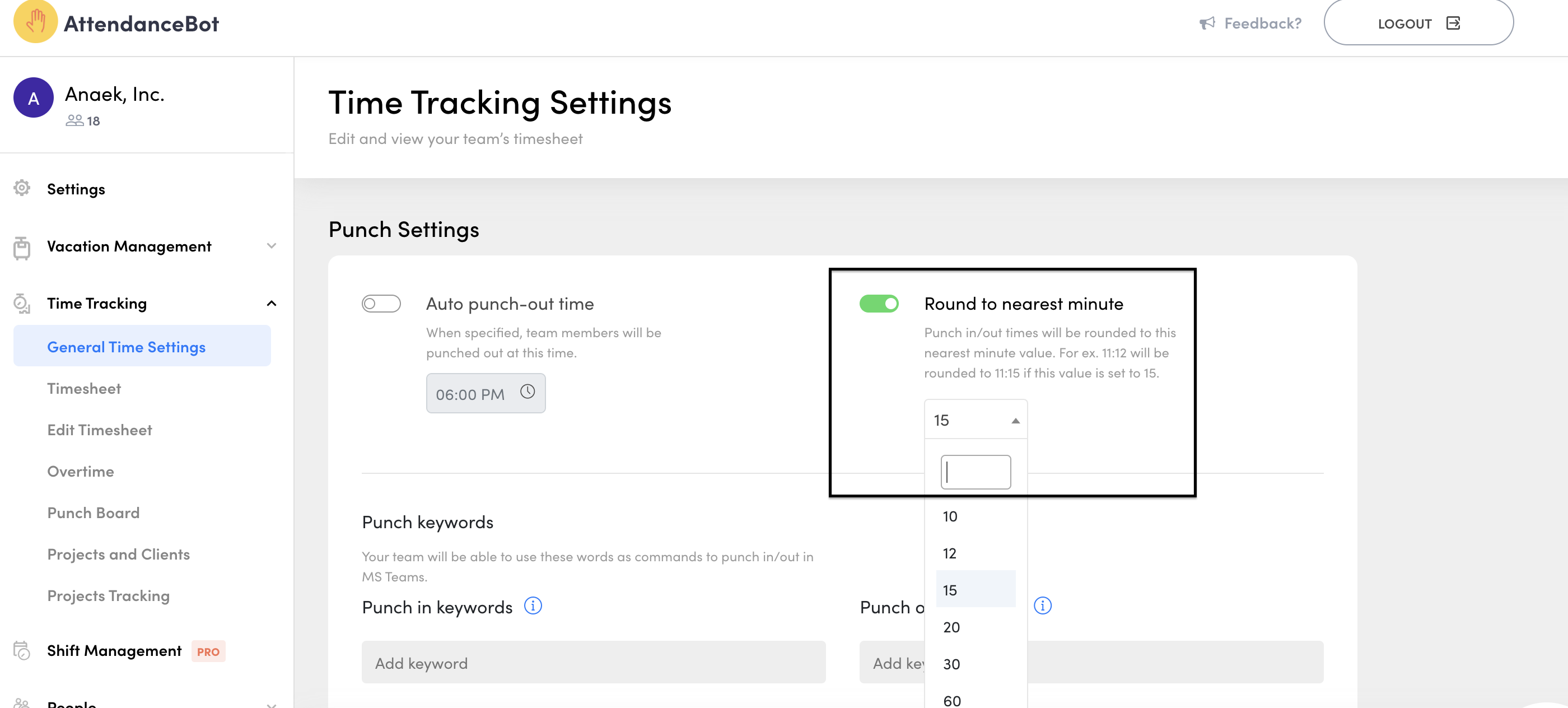Open the Timesheet sidebar item

click(x=84, y=388)
